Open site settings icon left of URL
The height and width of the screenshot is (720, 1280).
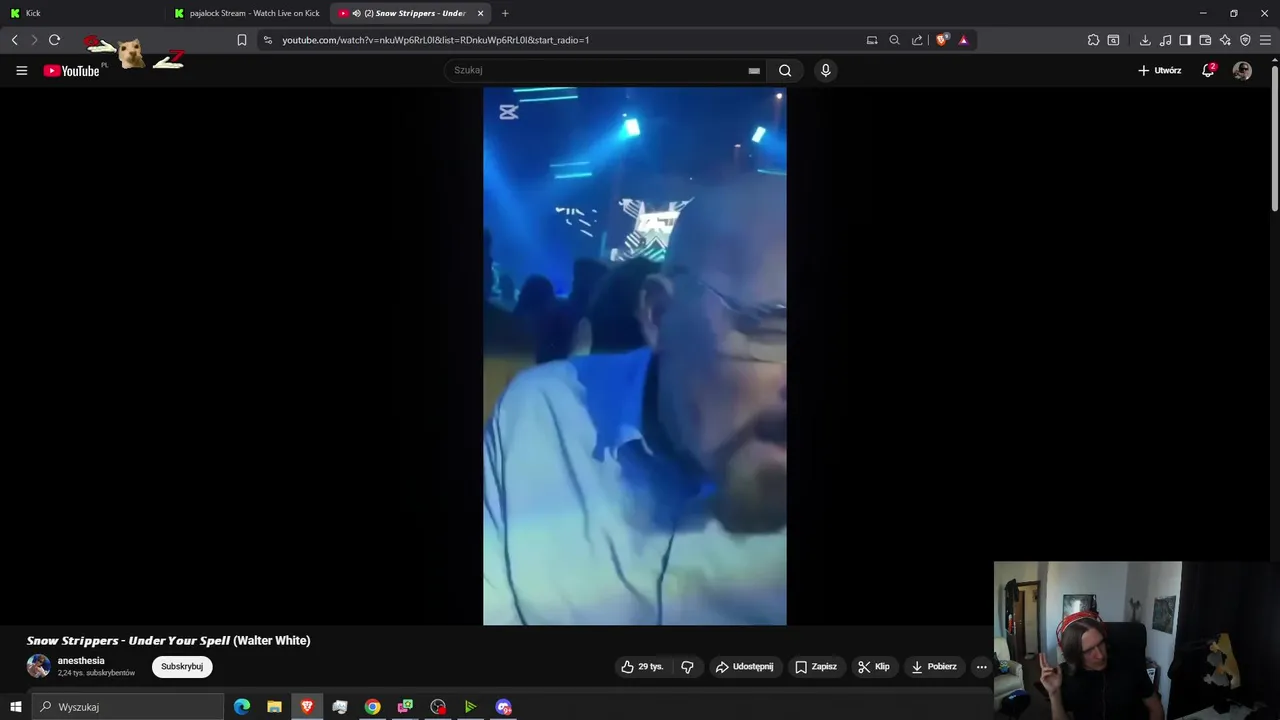267,40
